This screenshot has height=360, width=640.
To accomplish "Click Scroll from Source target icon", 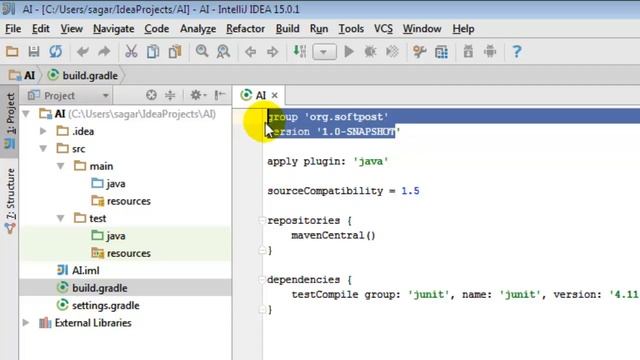I will [151, 95].
